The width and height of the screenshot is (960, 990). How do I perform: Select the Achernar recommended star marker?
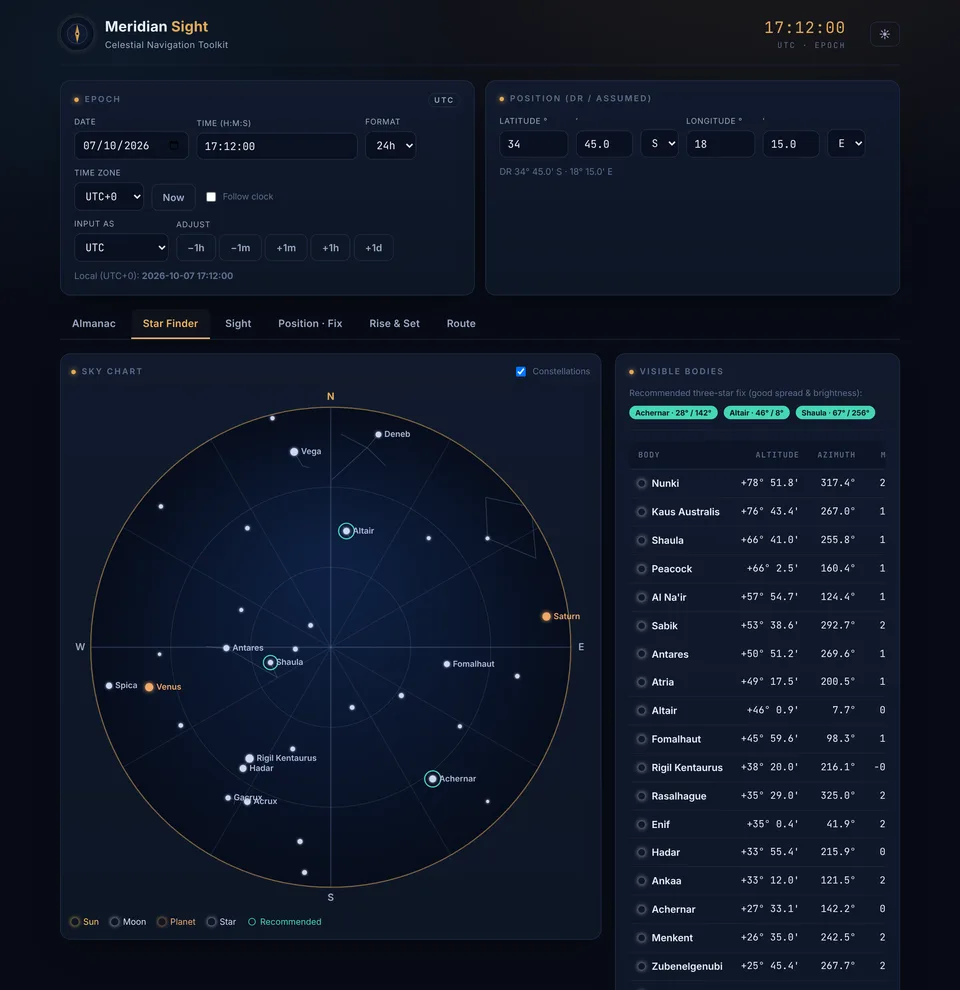coord(432,779)
